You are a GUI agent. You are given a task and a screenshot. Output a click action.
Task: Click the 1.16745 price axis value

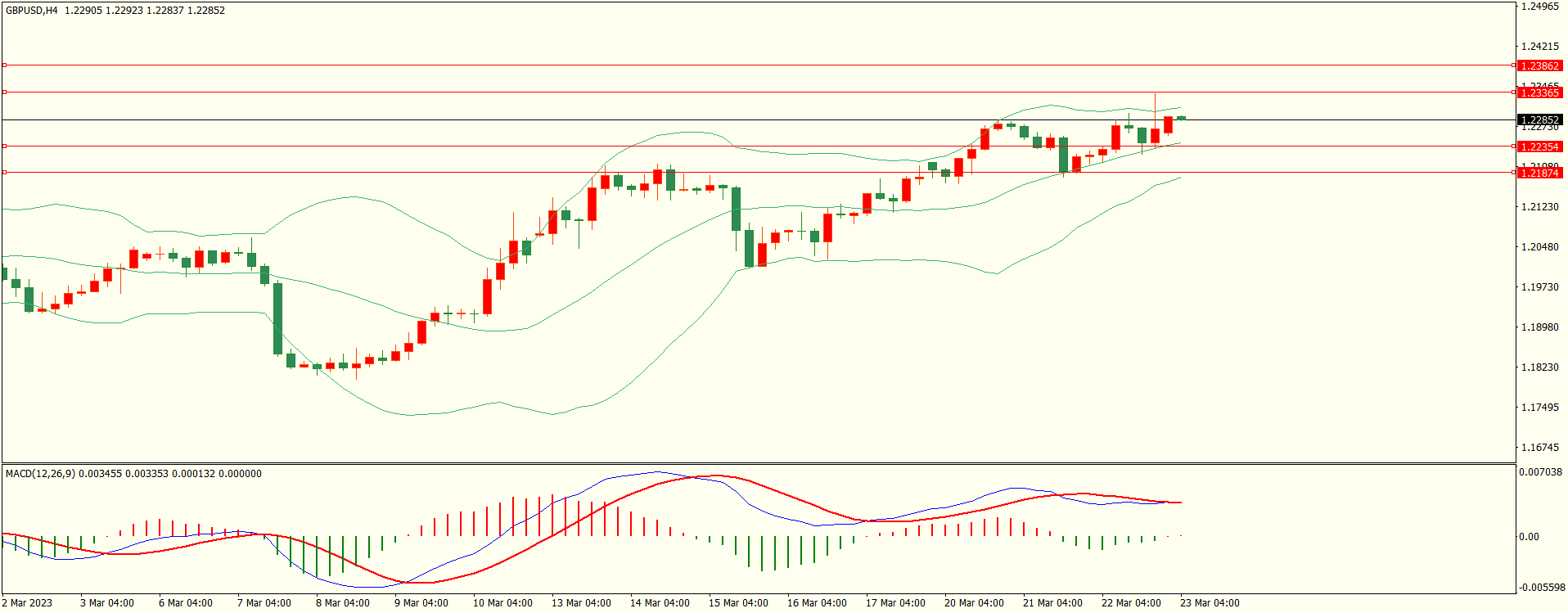click(1539, 448)
